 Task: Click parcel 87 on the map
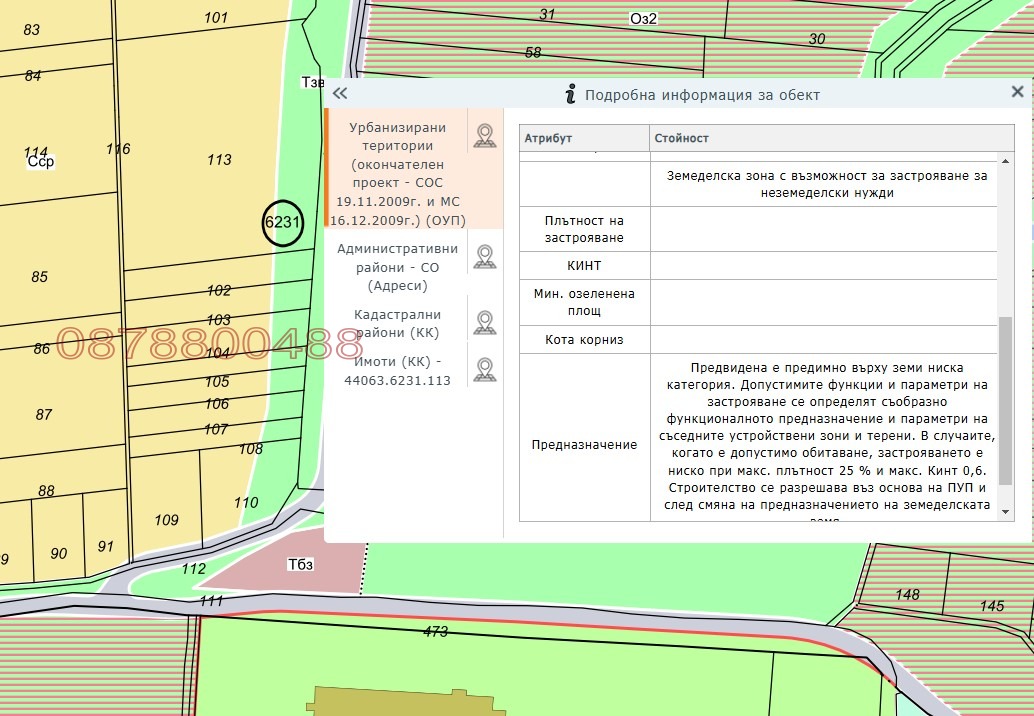click(44, 415)
